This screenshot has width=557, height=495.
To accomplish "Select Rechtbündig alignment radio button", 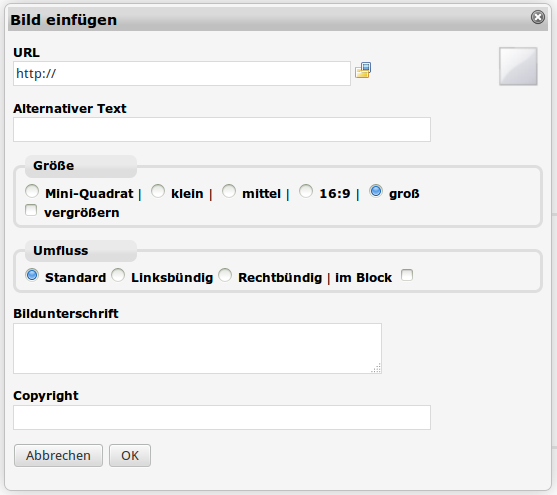I will point(225,275).
